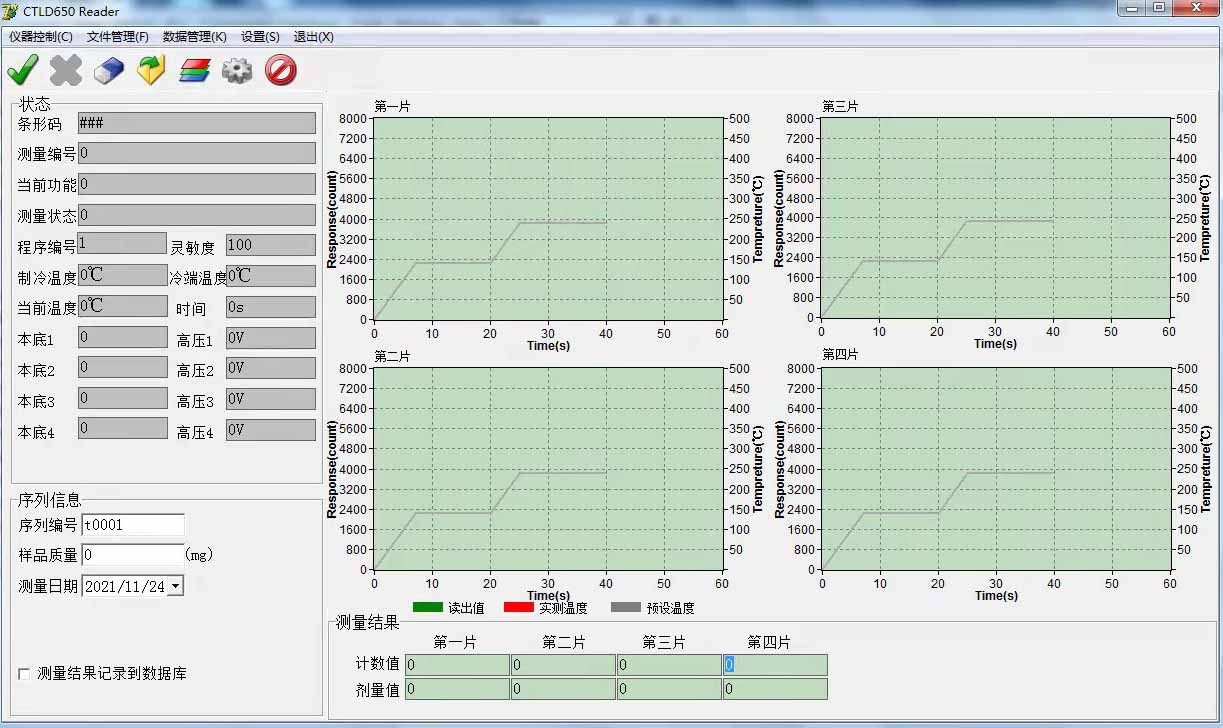This screenshot has height=728, width=1223.
Task: Click the 序列编号 input showing t0001
Action: pos(133,524)
